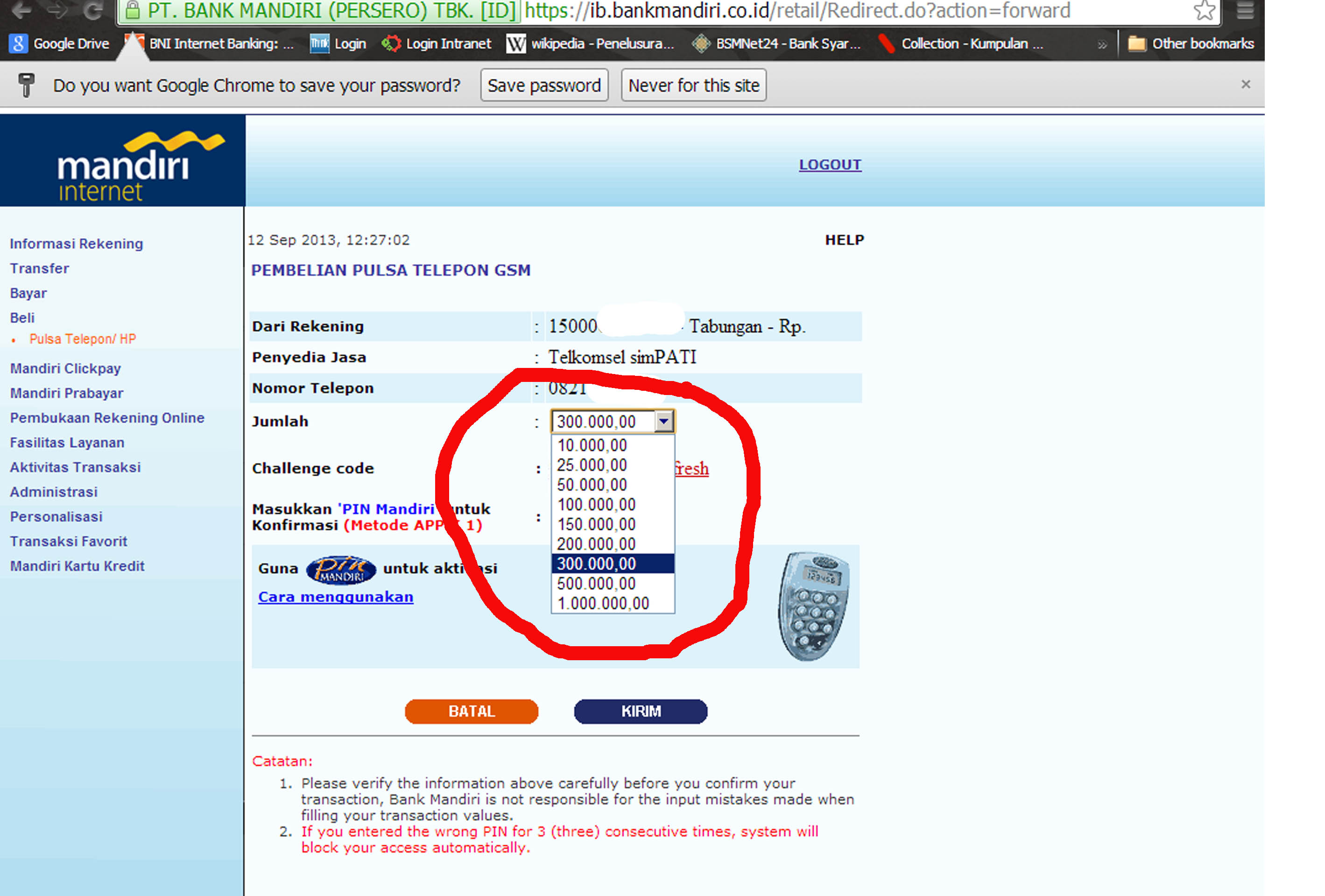Click the browser back arrow
1325x896 pixels.
coord(21,10)
